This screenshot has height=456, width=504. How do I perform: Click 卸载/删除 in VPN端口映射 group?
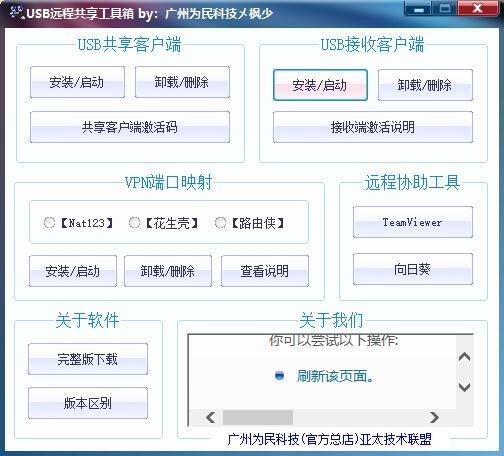[168, 271]
